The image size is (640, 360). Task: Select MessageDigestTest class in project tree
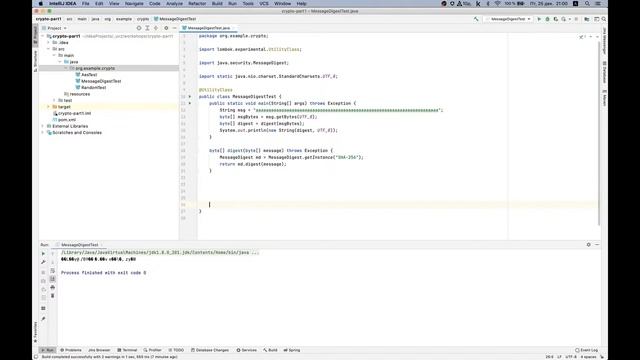click(x=98, y=81)
